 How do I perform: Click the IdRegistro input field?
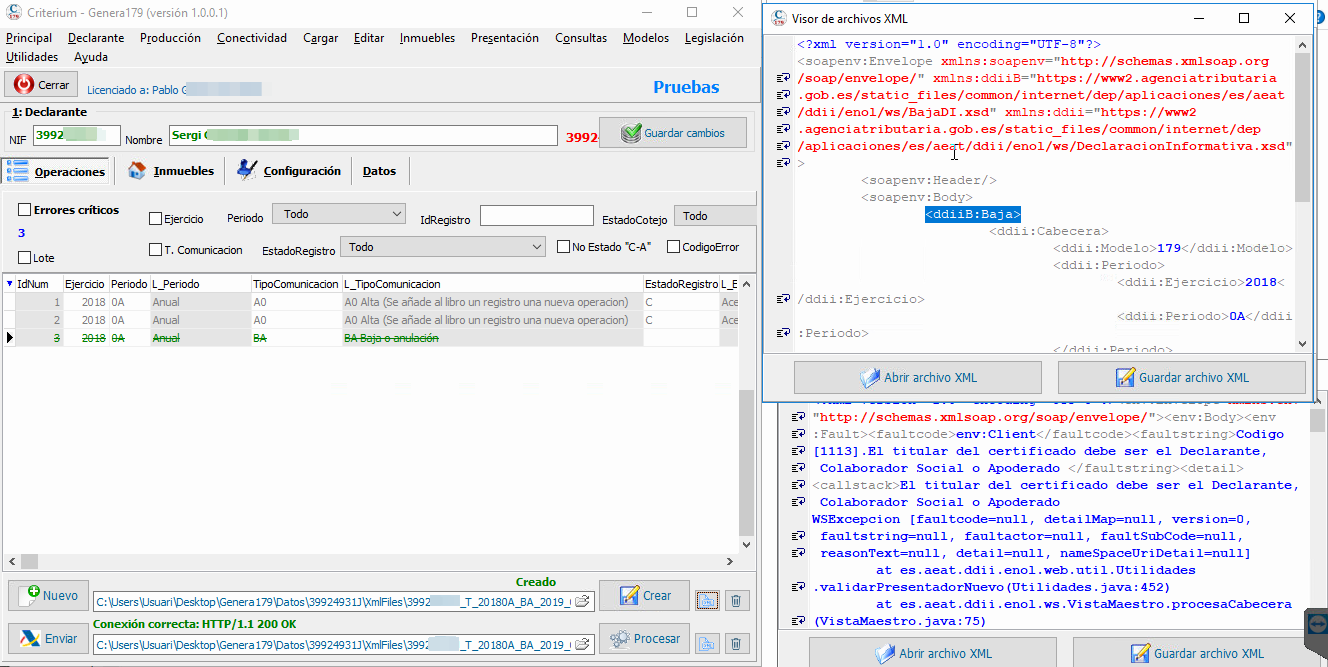coord(537,216)
